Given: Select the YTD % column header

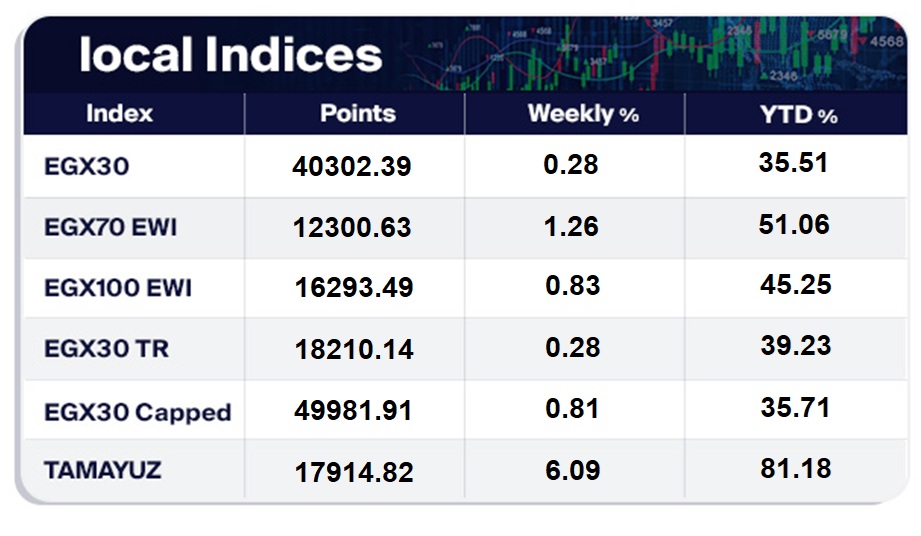Looking at the screenshot, I should coord(797,114).
